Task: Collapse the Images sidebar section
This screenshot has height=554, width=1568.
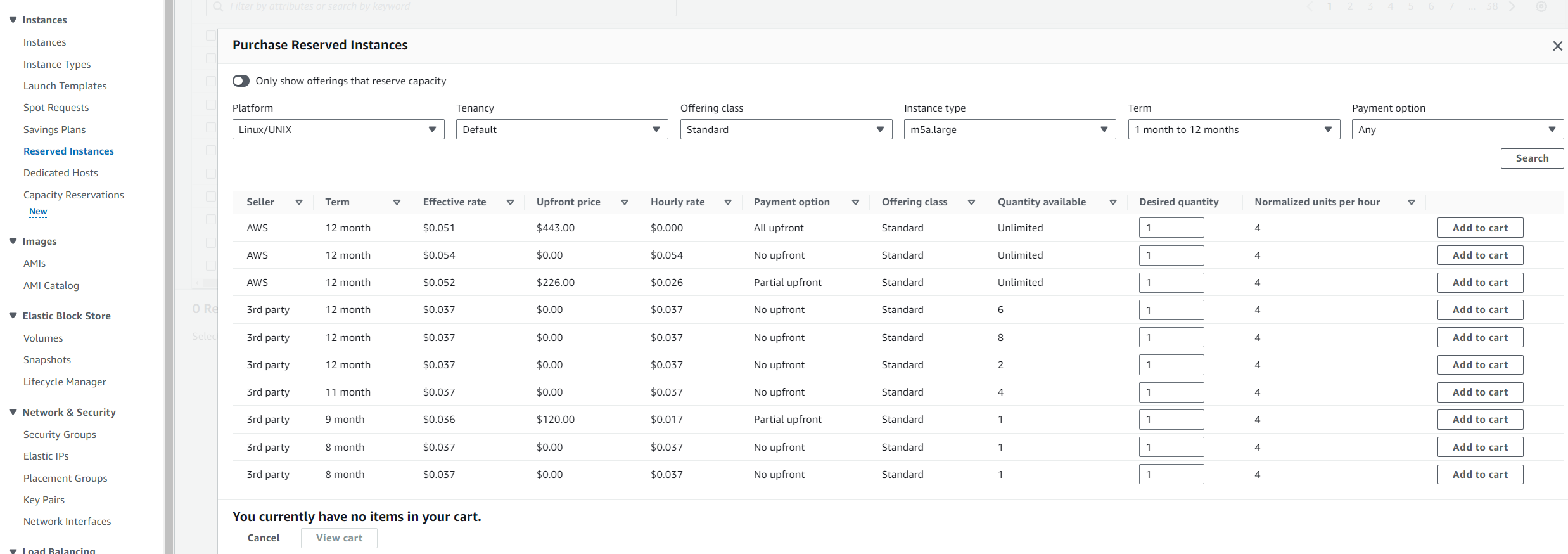Action: [x=13, y=241]
